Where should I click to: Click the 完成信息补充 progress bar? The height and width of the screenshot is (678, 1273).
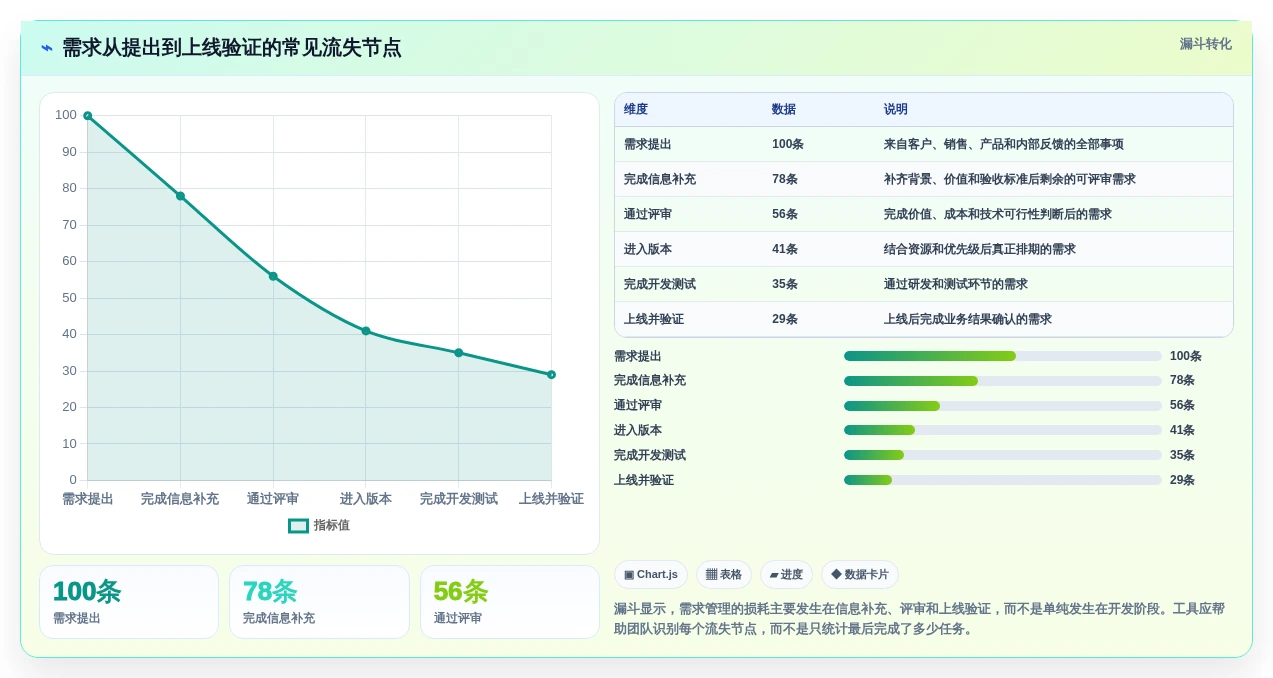(x=1003, y=381)
